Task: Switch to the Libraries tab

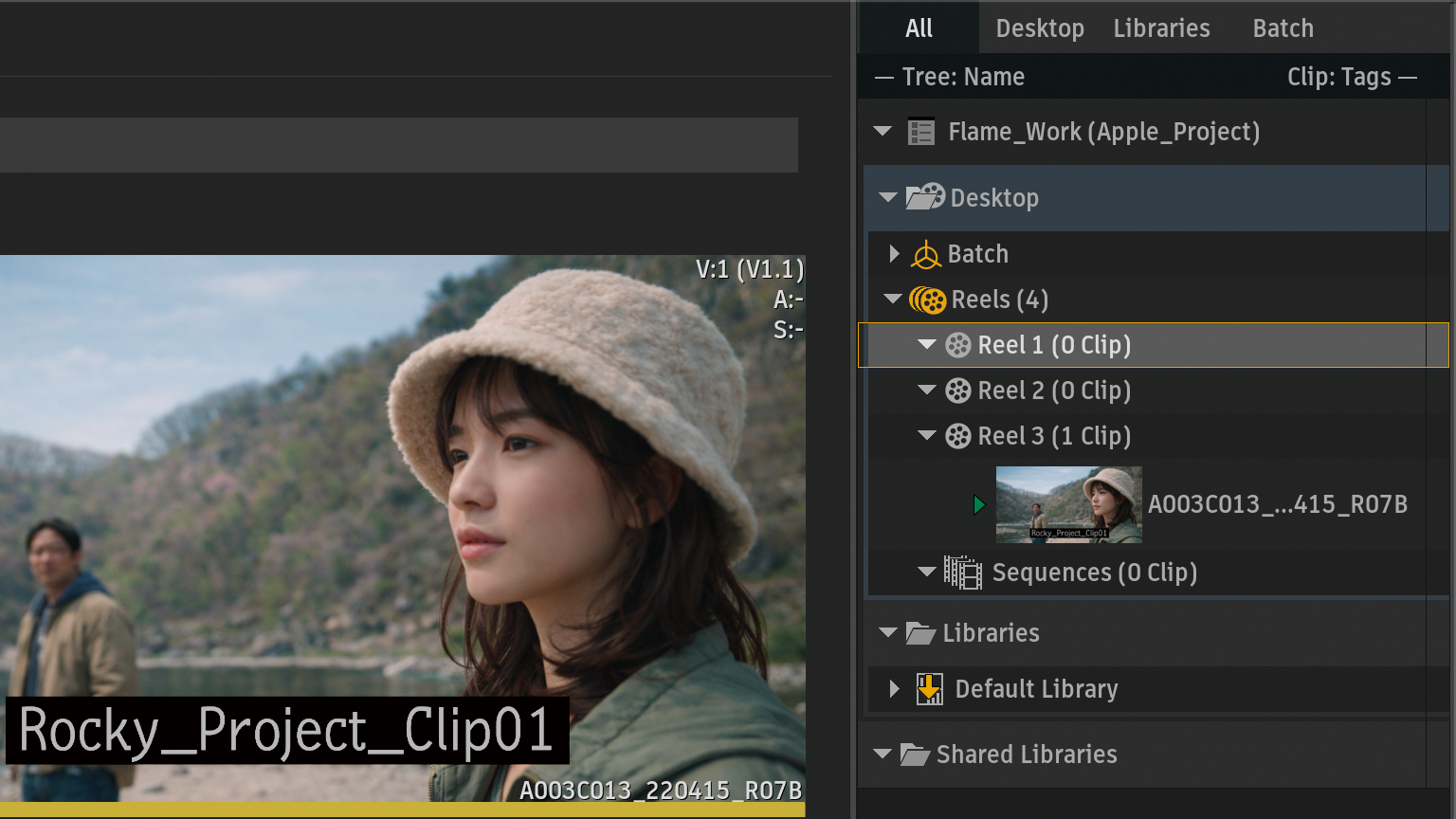Action: (x=1161, y=28)
